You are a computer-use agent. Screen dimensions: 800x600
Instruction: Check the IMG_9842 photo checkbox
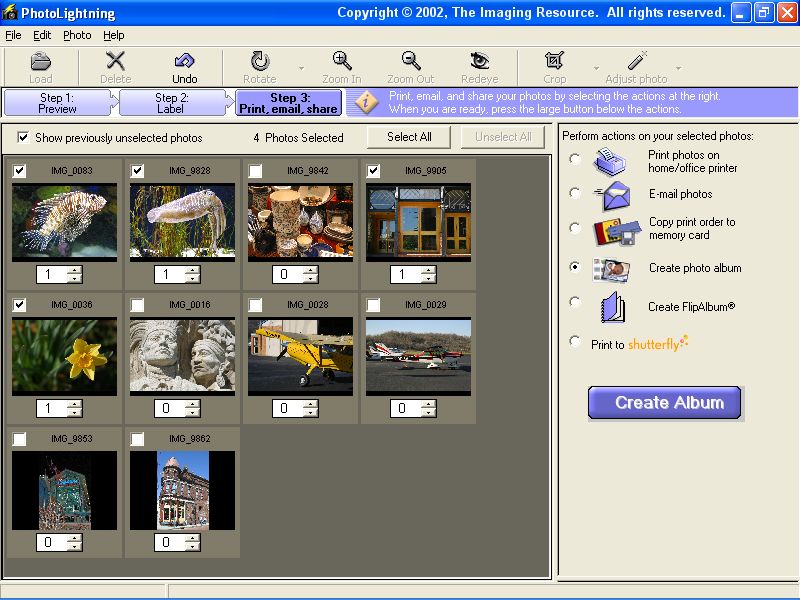coord(256,171)
